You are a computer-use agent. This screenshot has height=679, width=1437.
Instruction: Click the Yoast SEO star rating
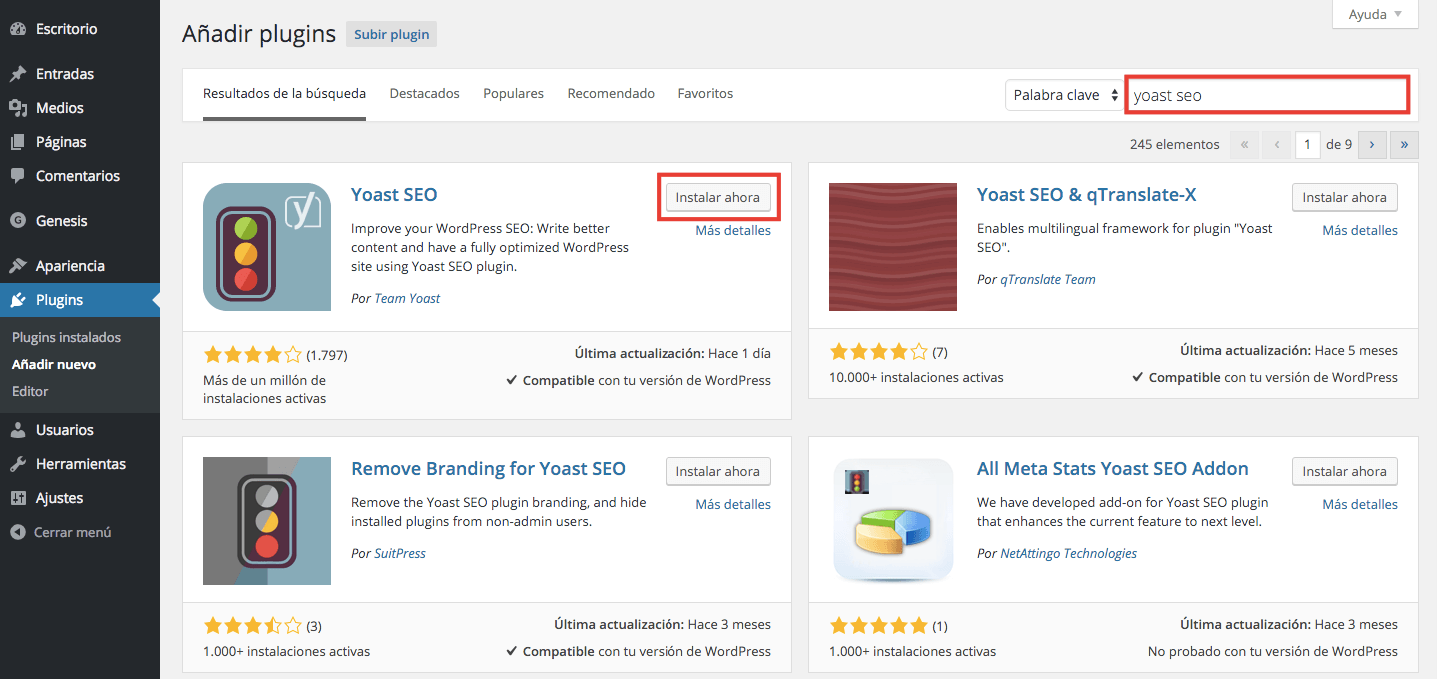pyautogui.click(x=252, y=354)
